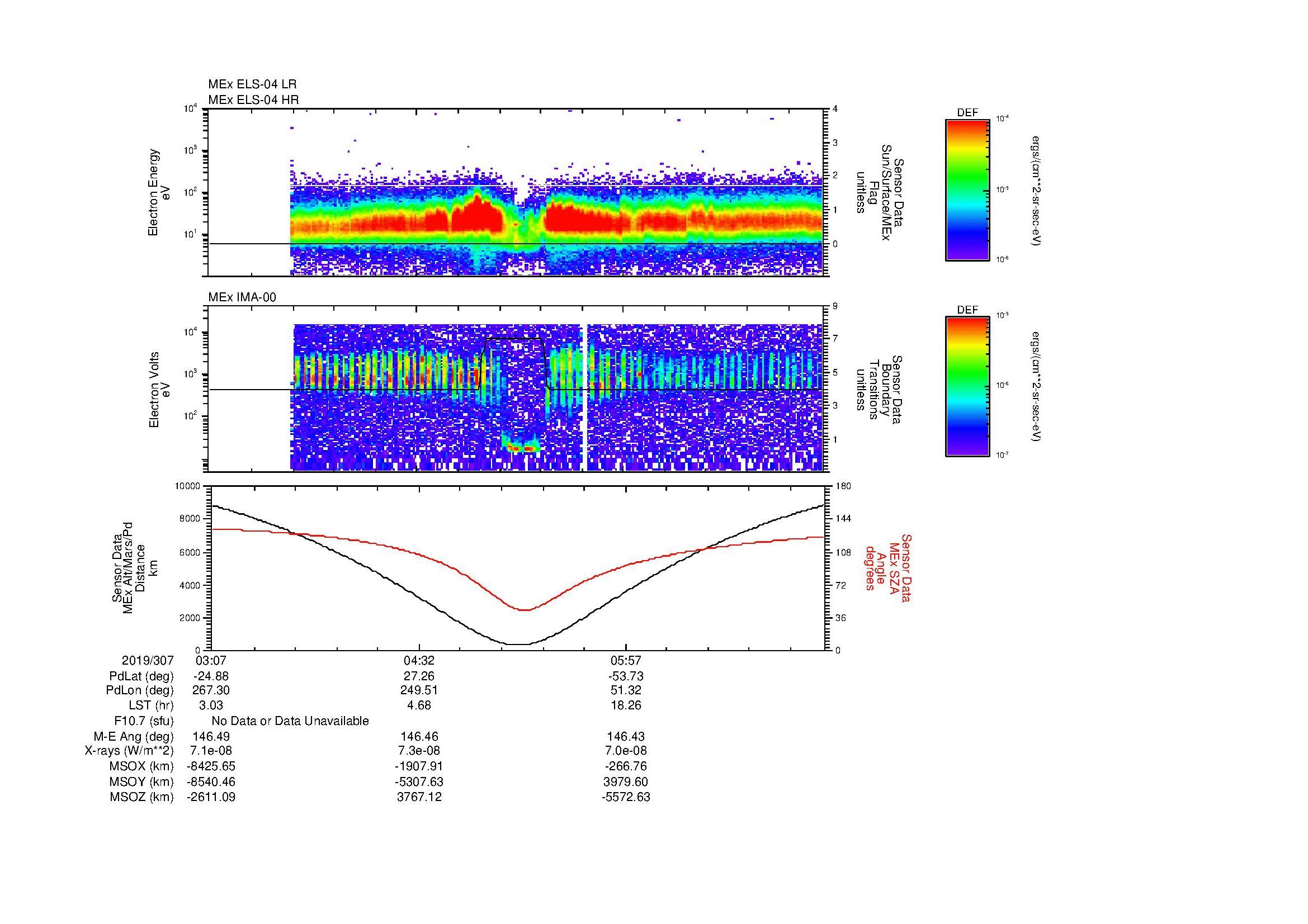Click the 'PdLat (deg)' row label

click(141, 676)
